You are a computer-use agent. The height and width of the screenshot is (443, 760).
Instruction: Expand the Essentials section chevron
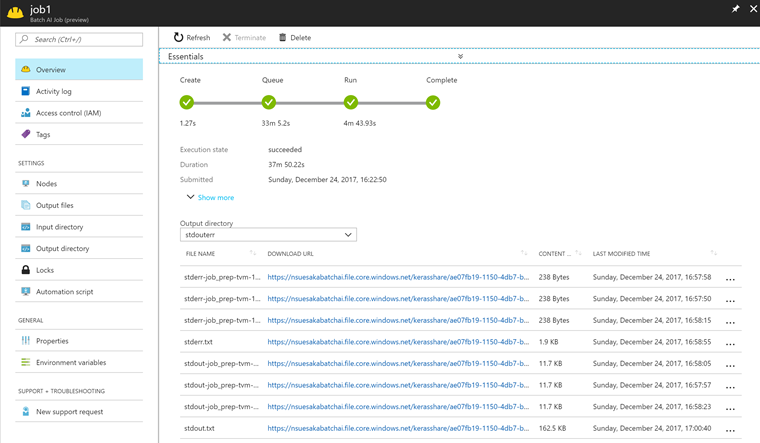pos(460,56)
